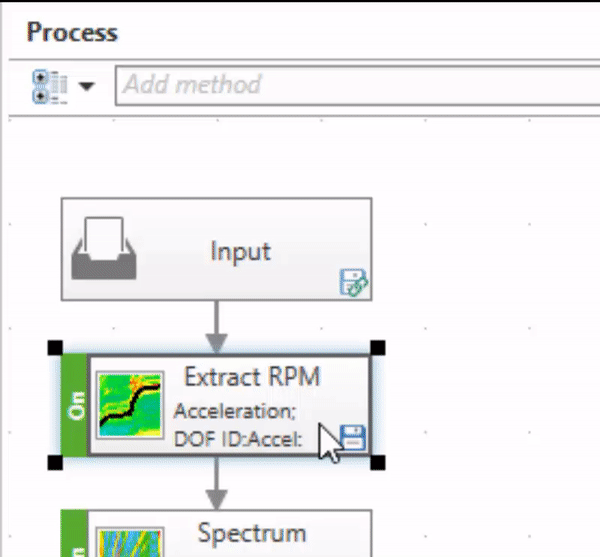Click the Extract RPM thumbnail icon

(x=130, y=405)
